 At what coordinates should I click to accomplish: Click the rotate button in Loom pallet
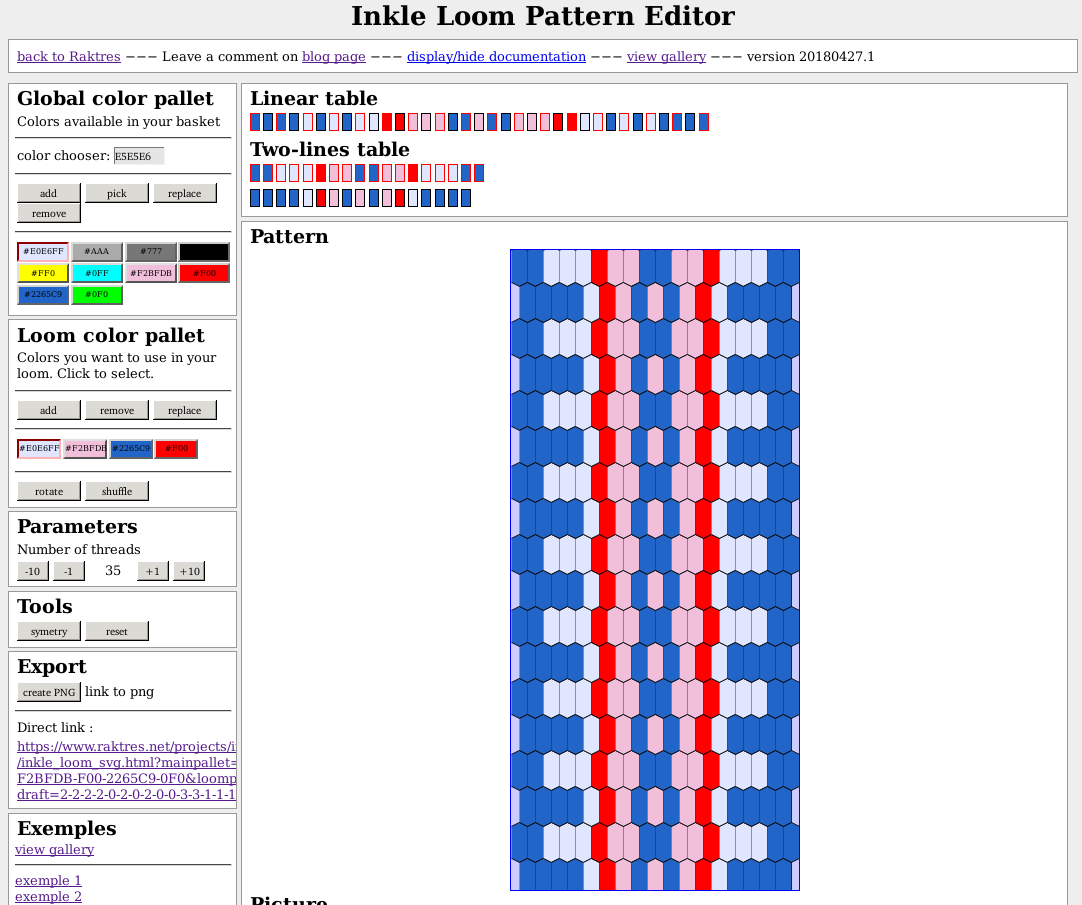point(48,490)
